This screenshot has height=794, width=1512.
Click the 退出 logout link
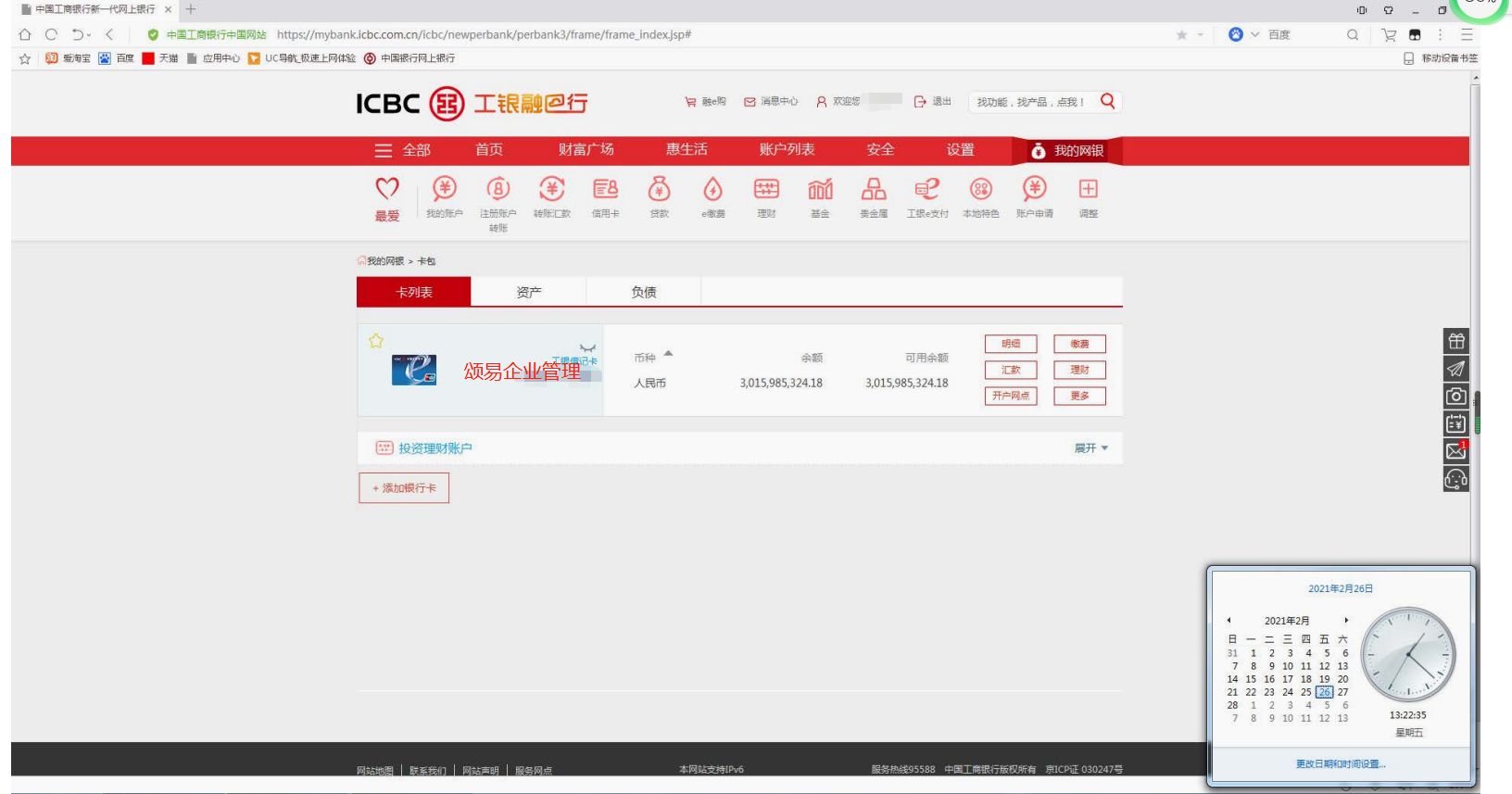(x=933, y=102)
